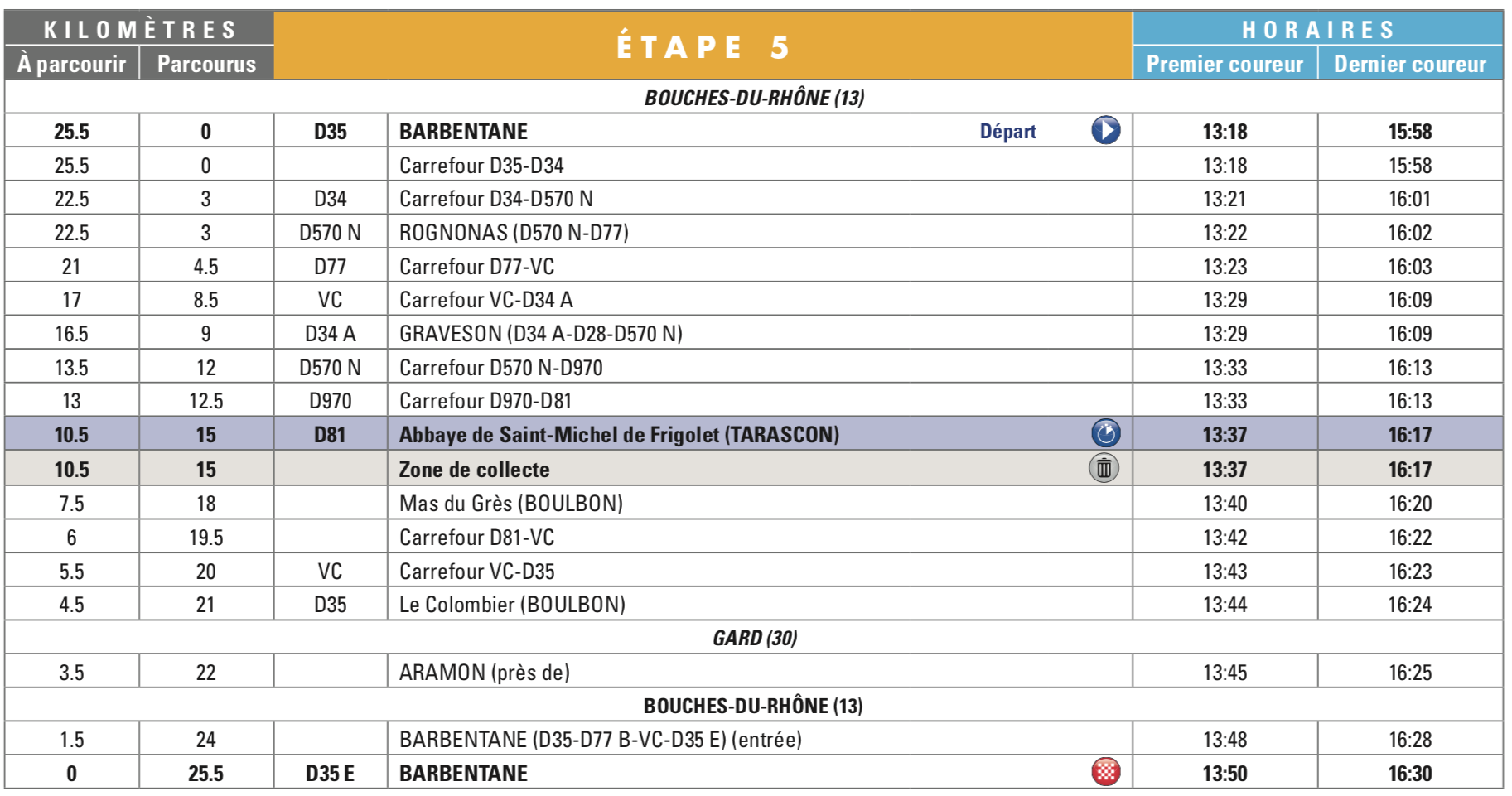
Task: Click the trash bin icon for Zone de collecte
Action: (1104, 469)
